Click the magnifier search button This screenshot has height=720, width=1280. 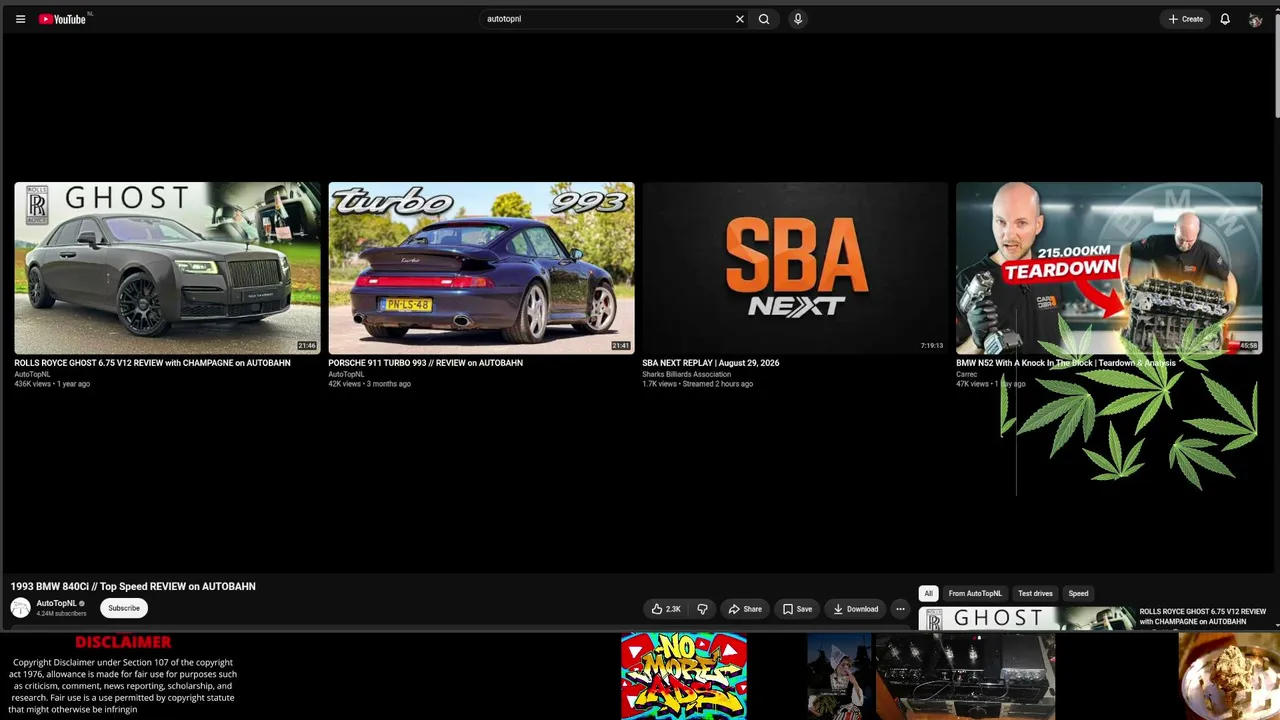coord(764,19)
